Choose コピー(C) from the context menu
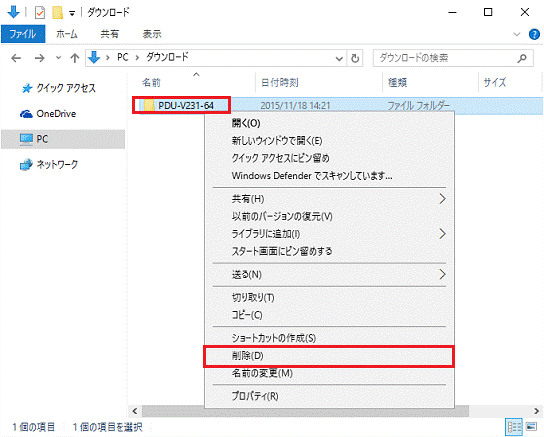 [x=329, y=315]
